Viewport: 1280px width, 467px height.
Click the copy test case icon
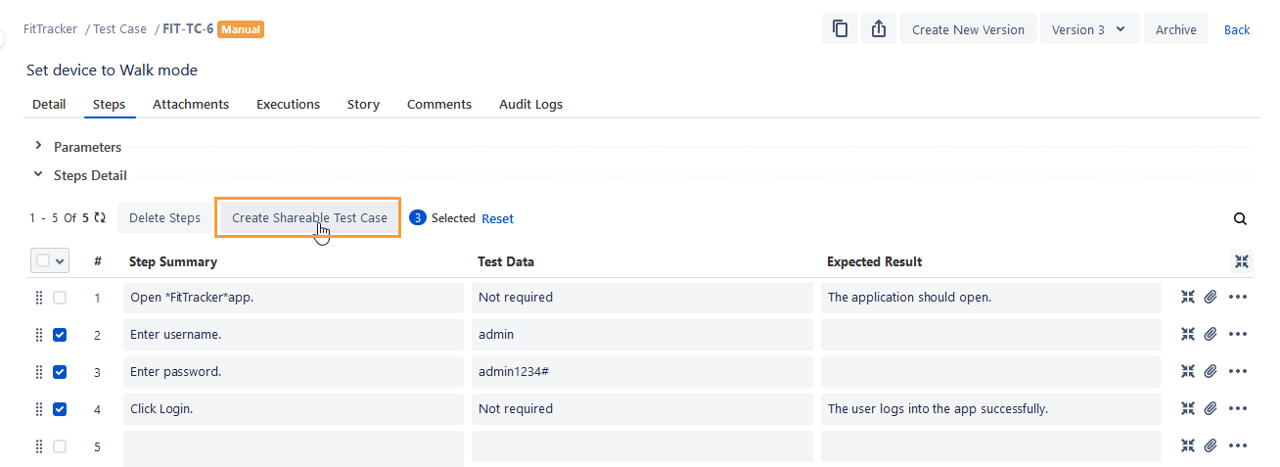pos(840,29)
